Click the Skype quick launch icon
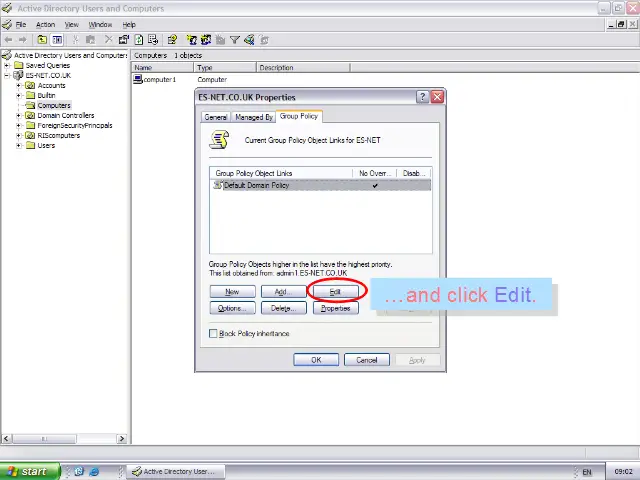 point(79,471)
